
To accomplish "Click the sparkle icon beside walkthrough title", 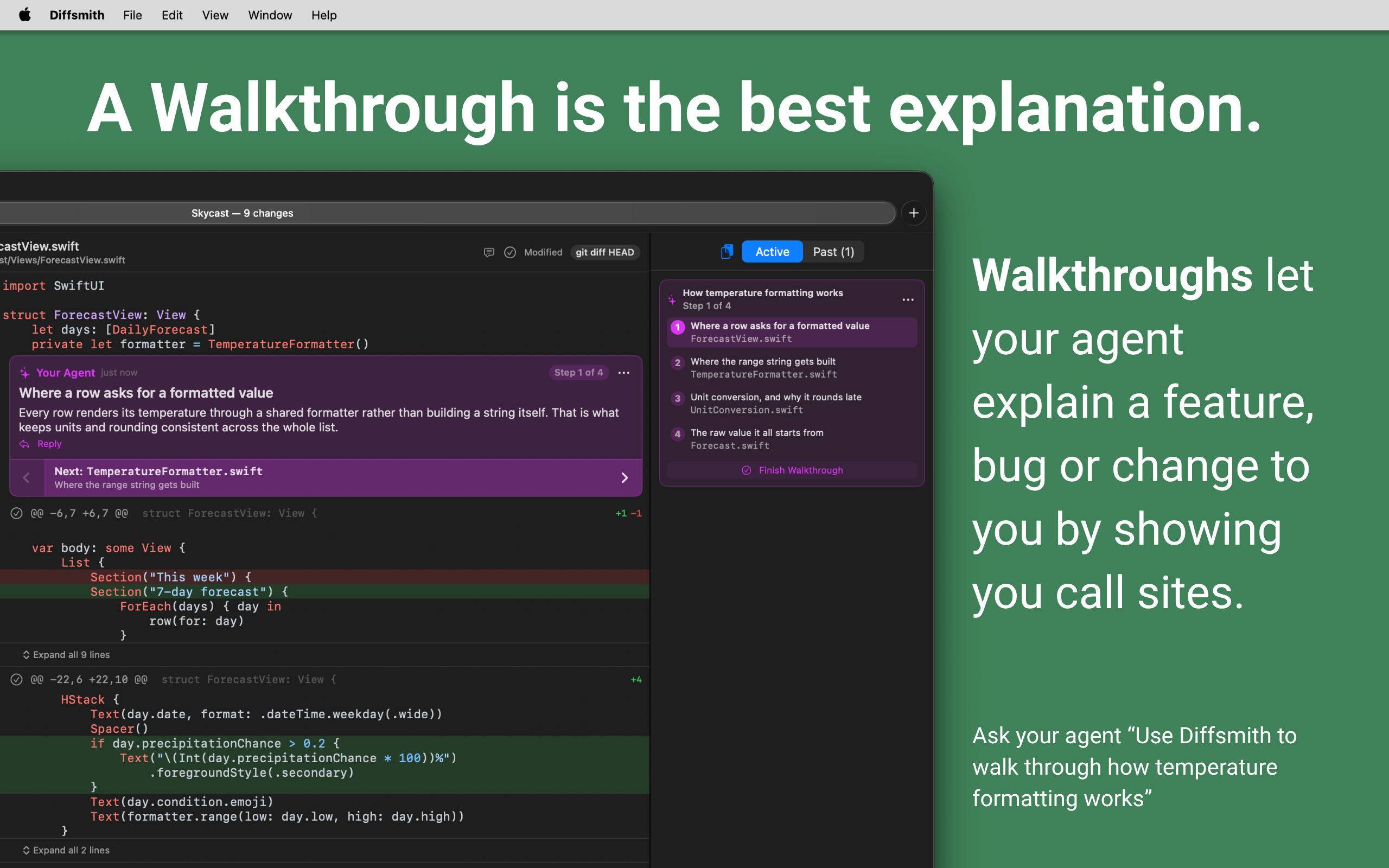I will pos(672,299).
